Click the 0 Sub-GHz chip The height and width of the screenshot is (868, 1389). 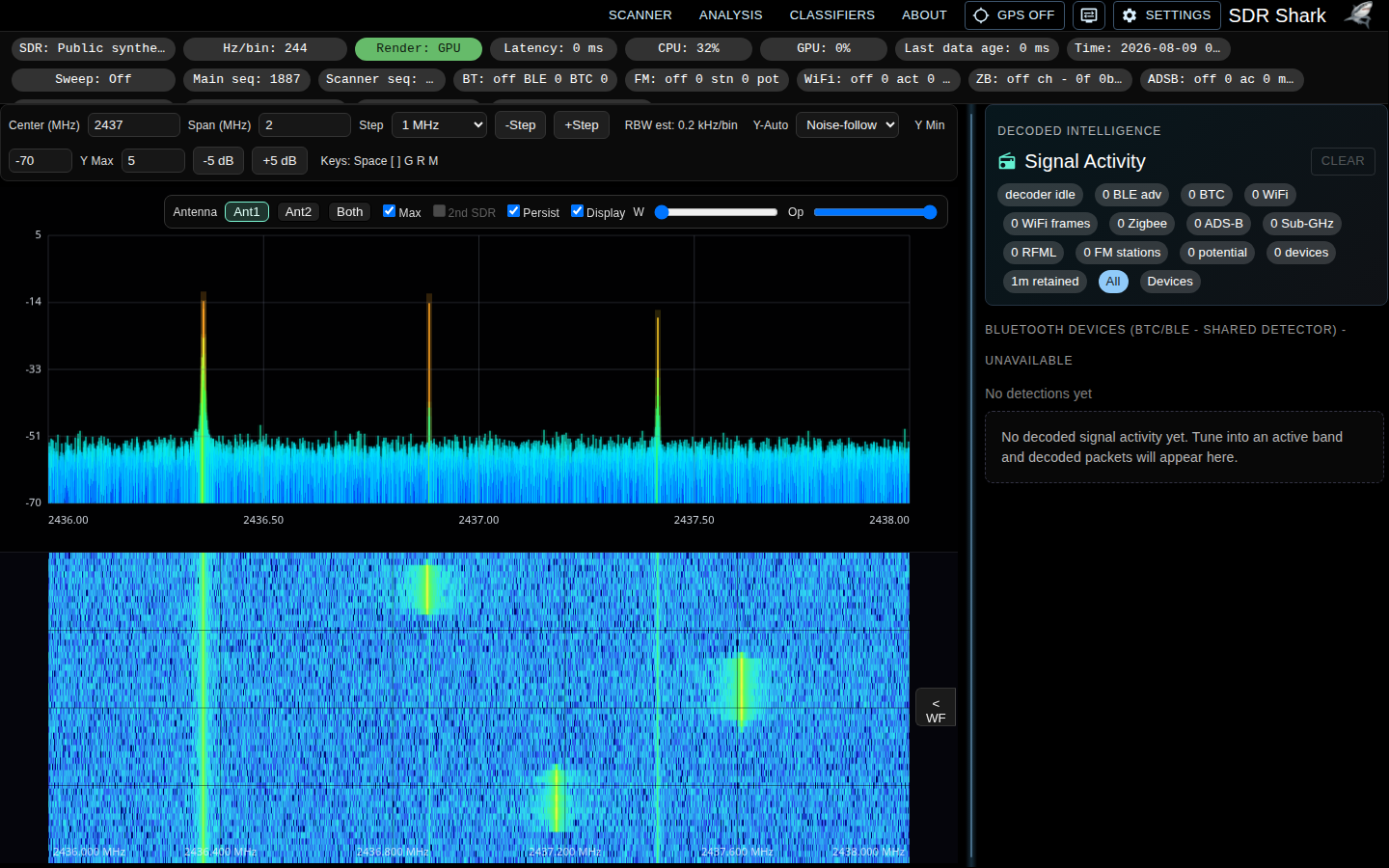[x=1302, y=224]
